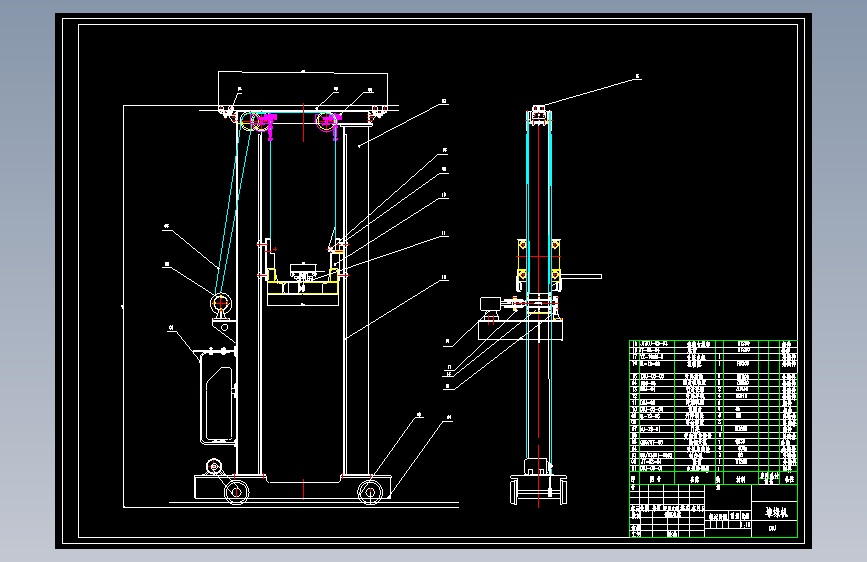Pick the left floor wheel in front view
This screenshot has height=562, width=867.
pos(236,491)
